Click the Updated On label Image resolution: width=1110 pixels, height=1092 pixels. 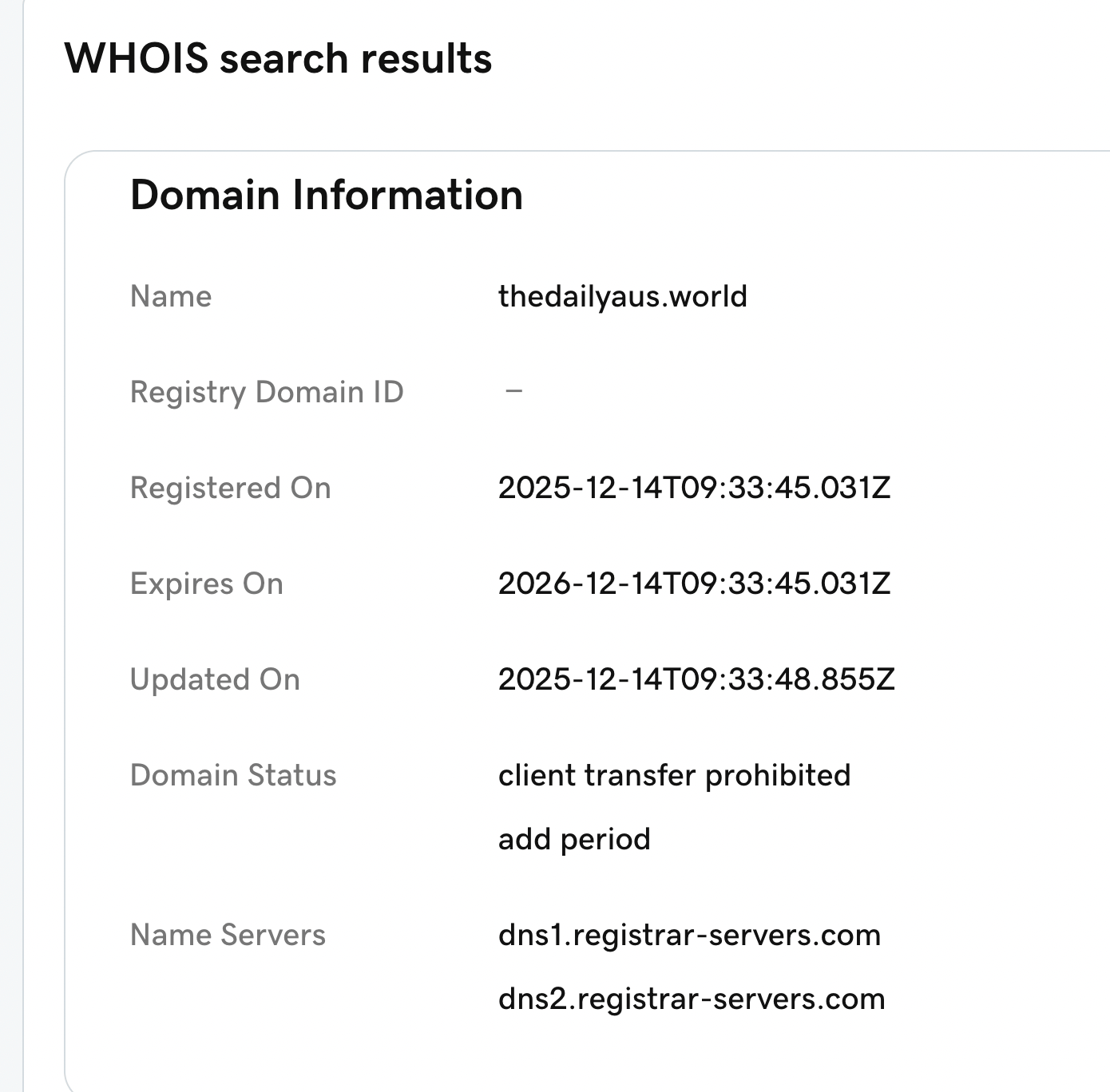[215, 679]
